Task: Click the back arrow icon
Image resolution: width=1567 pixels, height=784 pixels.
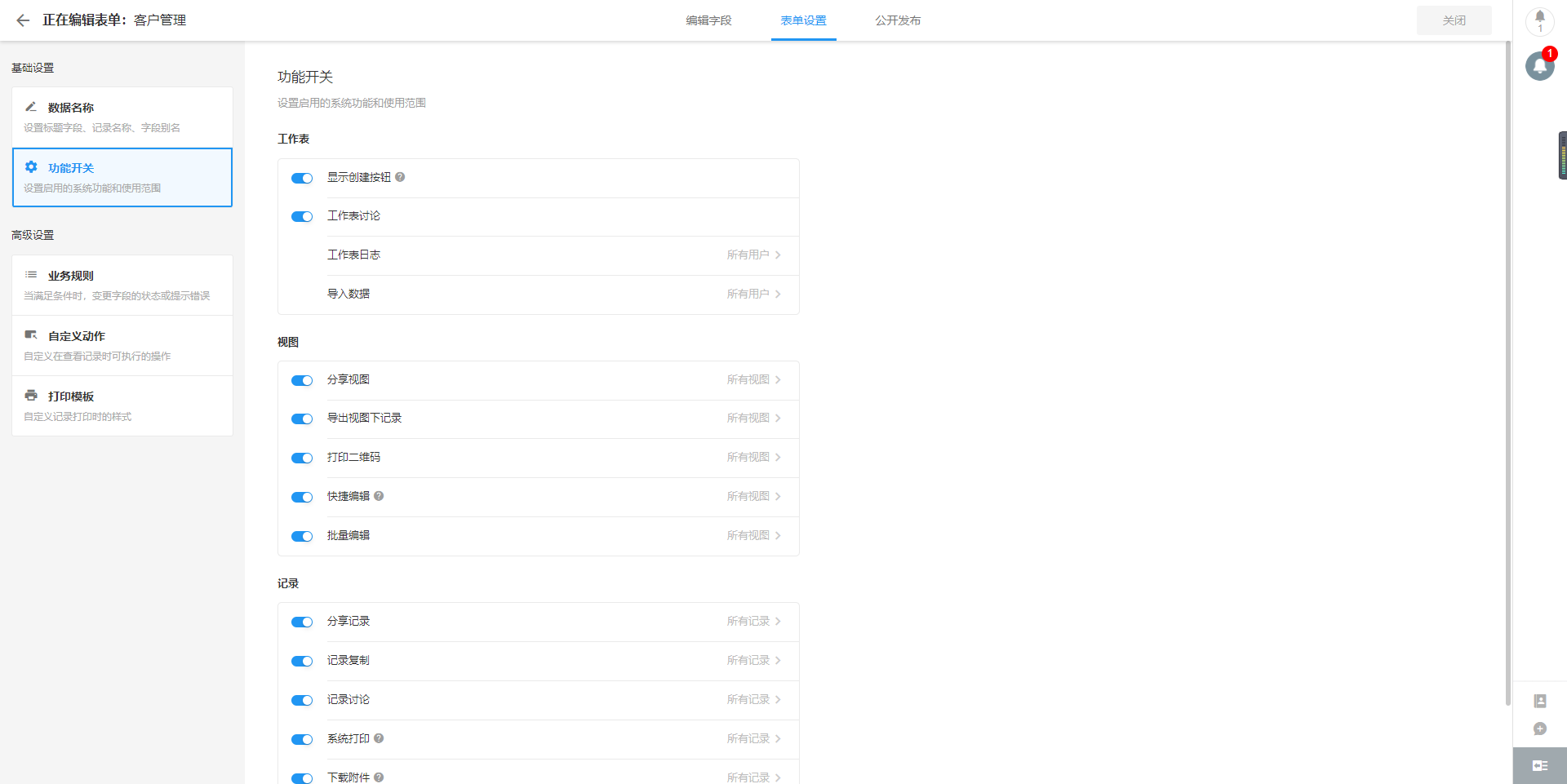Action: 23,20
